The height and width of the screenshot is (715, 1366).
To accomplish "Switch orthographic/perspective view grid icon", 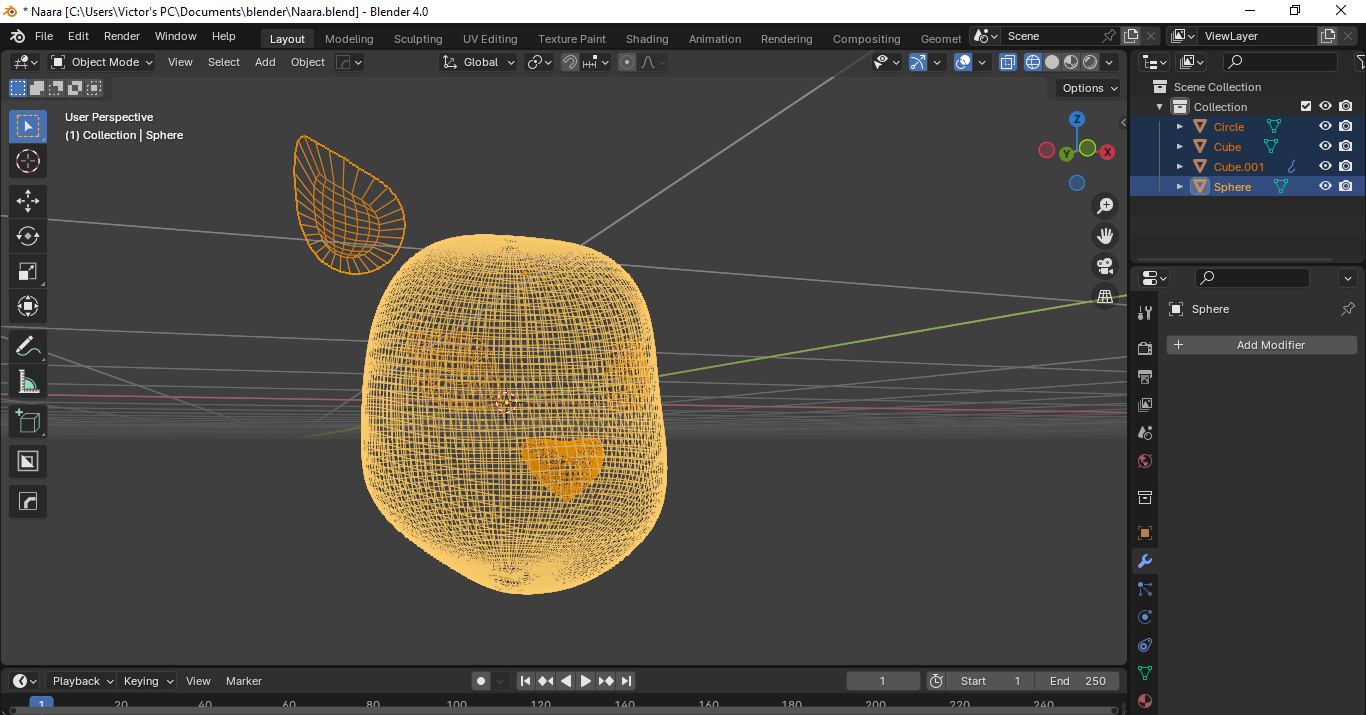I will tap(1105, 296).
